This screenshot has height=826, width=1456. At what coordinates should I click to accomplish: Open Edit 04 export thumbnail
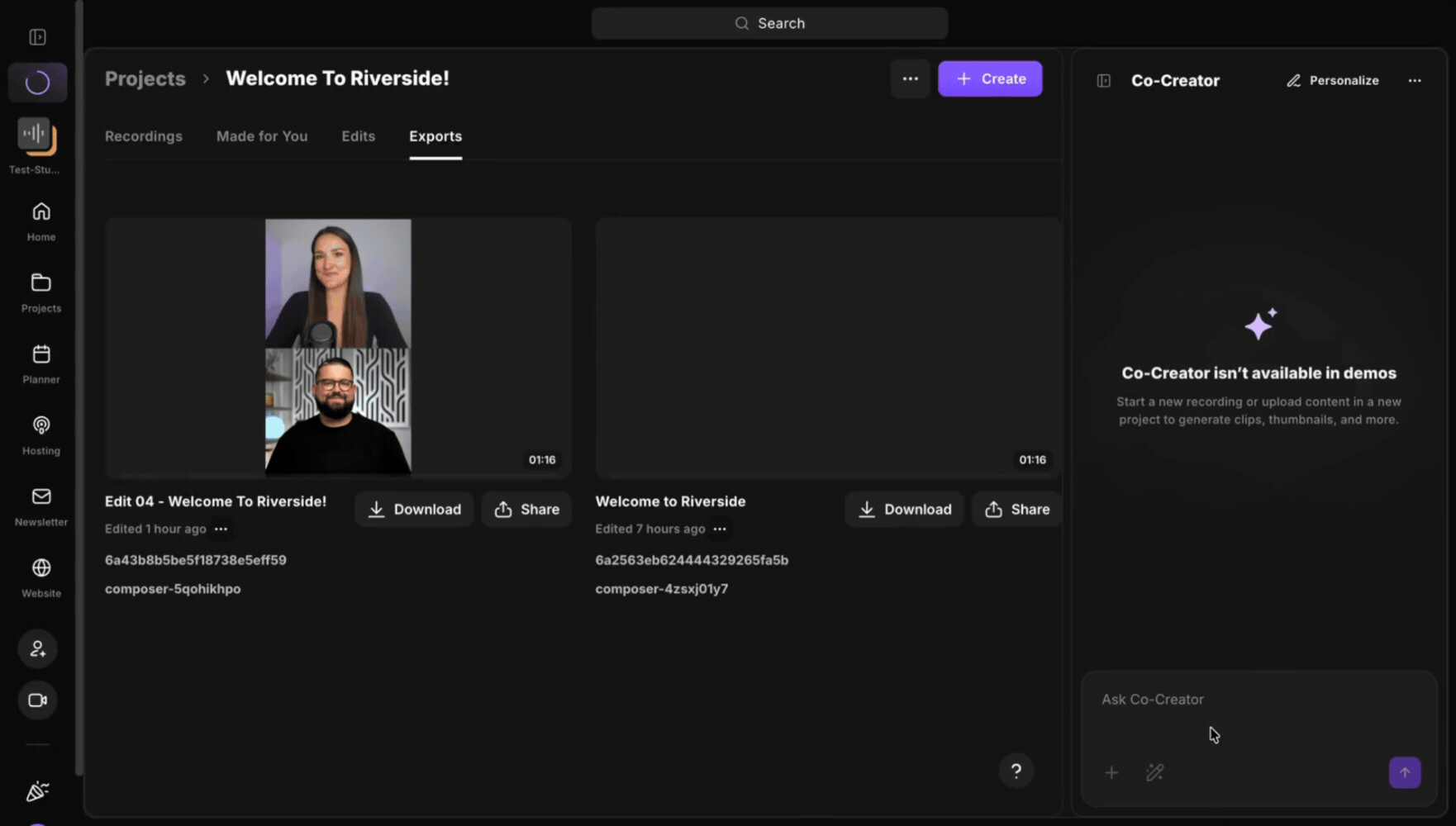pos(338,347)
